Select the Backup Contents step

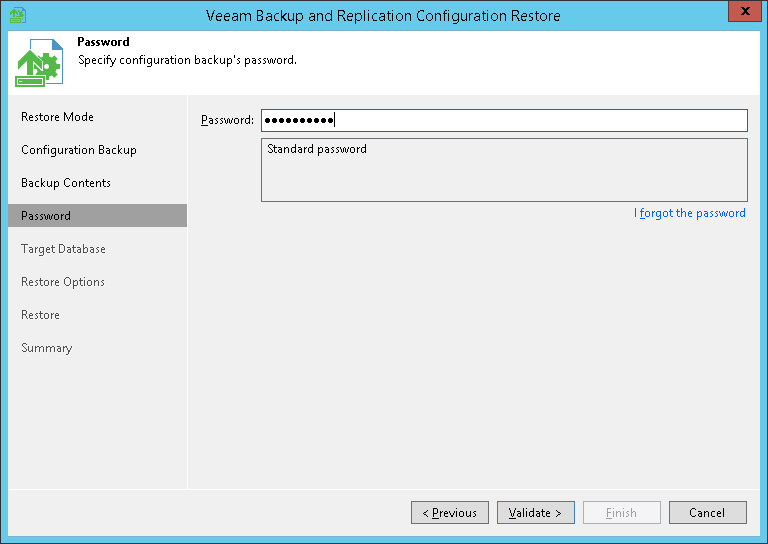point(66,183)
